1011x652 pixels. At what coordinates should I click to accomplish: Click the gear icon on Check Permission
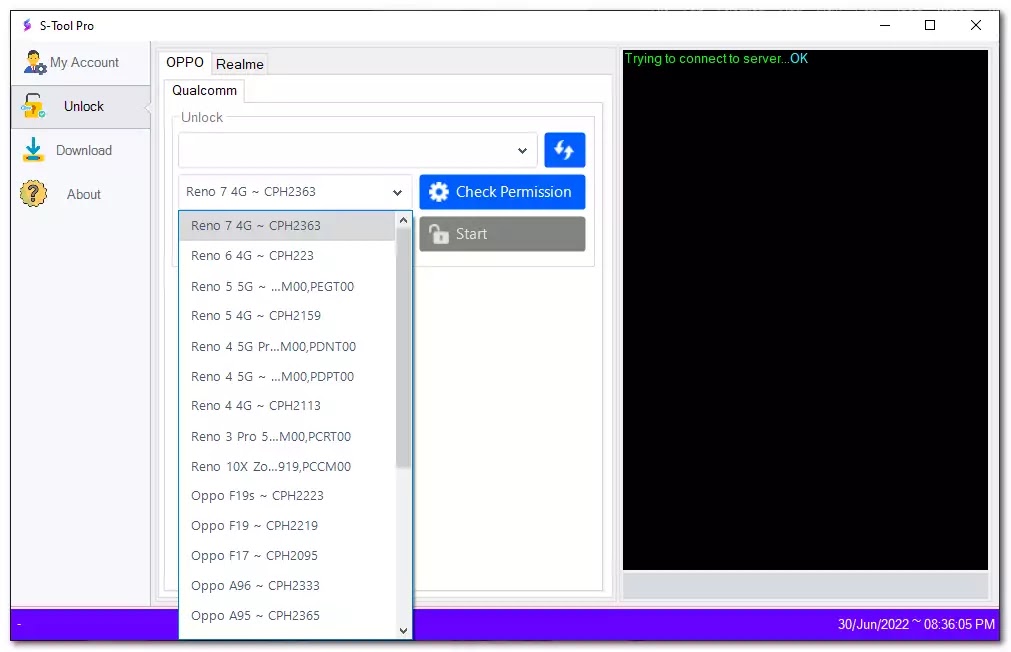pyautogui.click(x=438, y=192)
